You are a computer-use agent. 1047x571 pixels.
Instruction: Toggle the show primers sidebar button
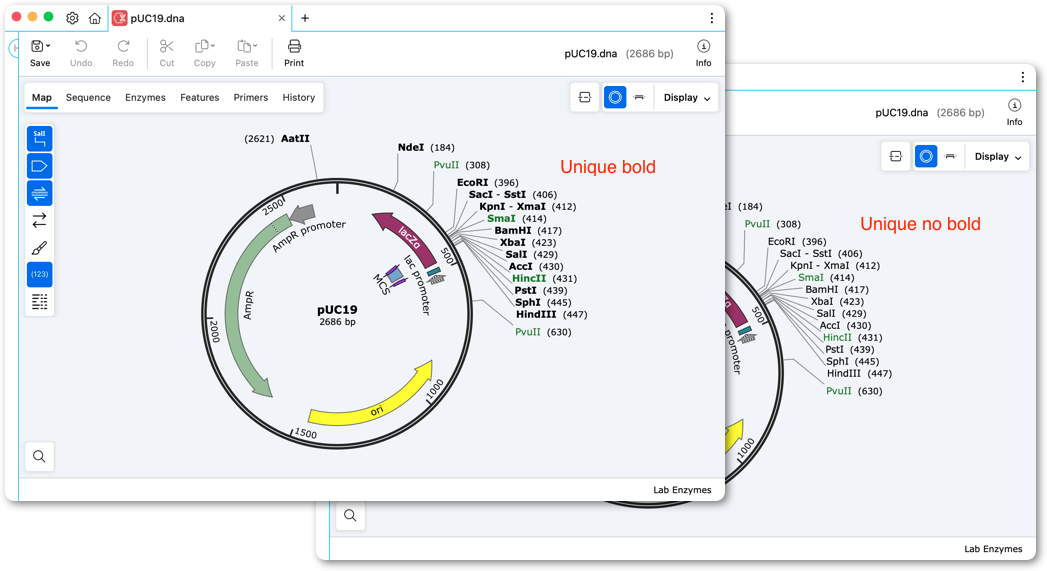pyautogui.click(x=39, y=193)
